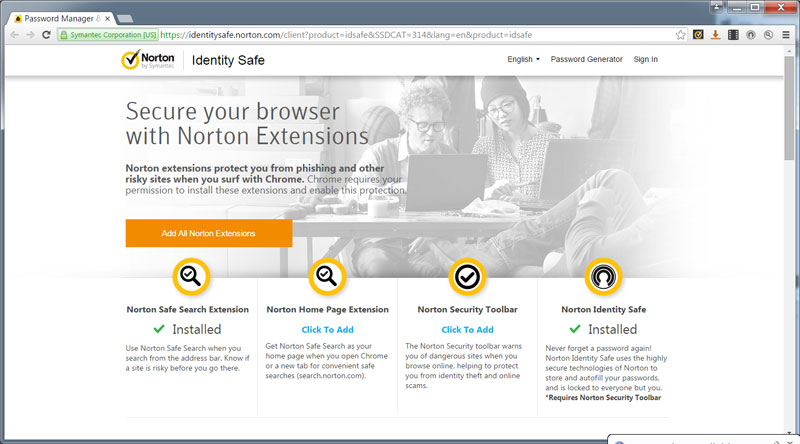Click the Norton Security Toolbar round icon
This screenshot has height=444, width=800.
[x=467, y=277]
